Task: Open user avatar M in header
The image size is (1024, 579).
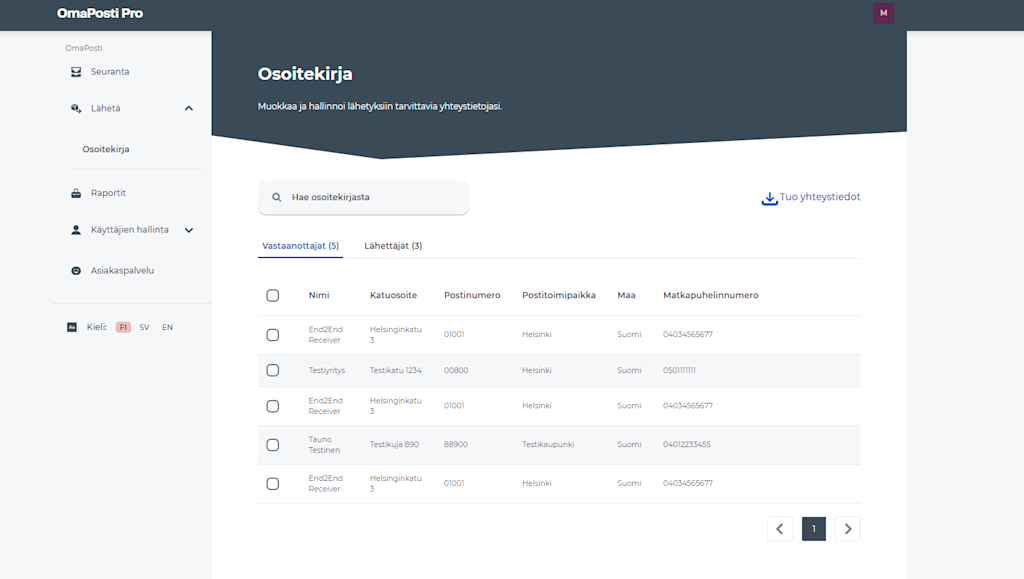Action: click(x=884, y=13)
